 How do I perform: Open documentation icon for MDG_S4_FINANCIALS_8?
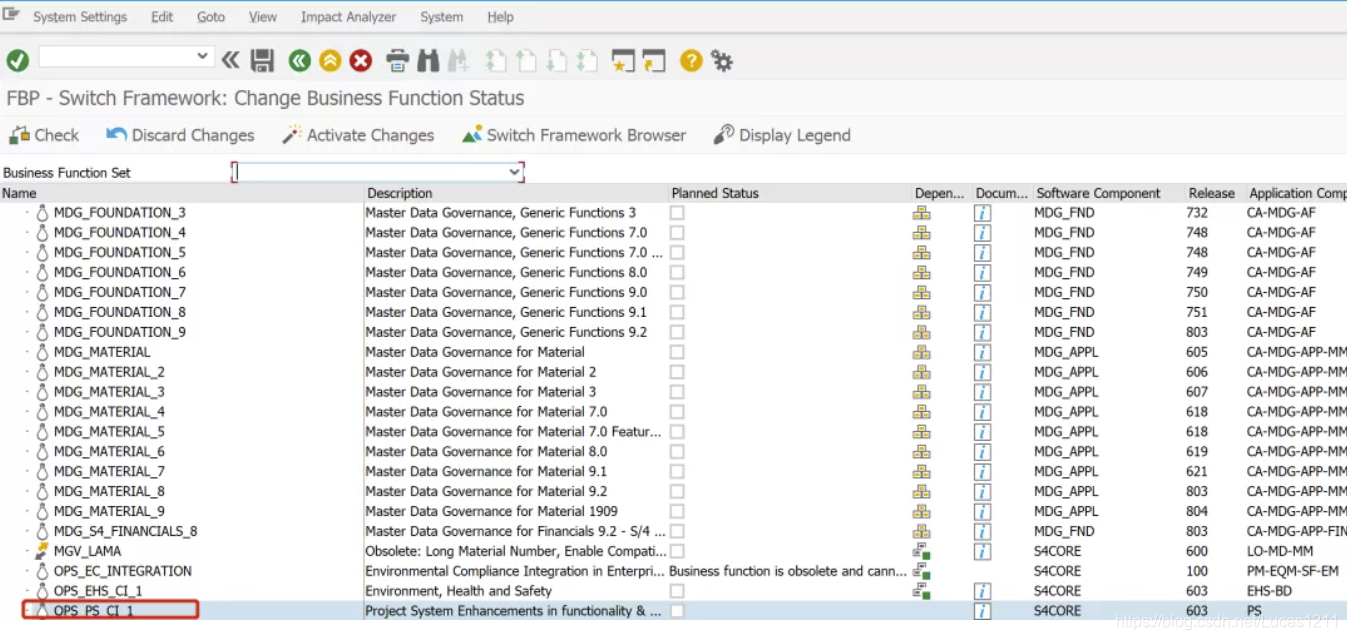pyautogui.click(x=983, y=531)
